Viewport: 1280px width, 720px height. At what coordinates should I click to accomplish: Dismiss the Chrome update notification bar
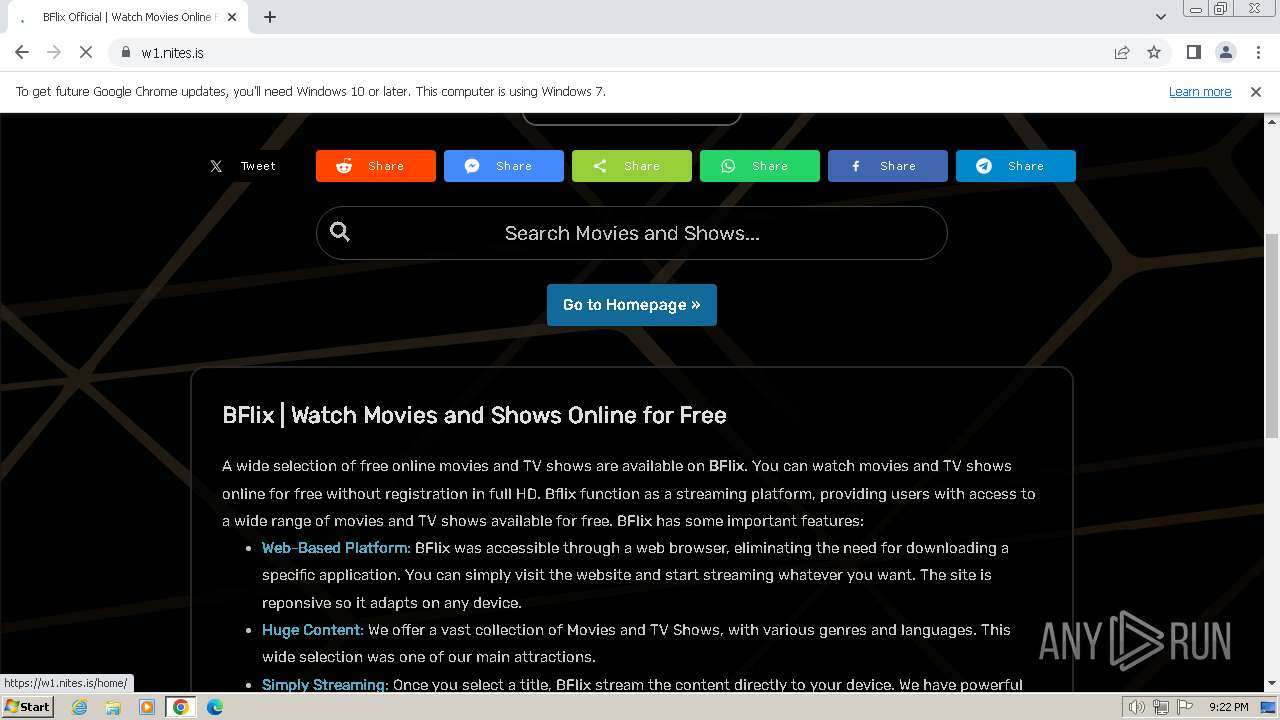(1256, 91)
